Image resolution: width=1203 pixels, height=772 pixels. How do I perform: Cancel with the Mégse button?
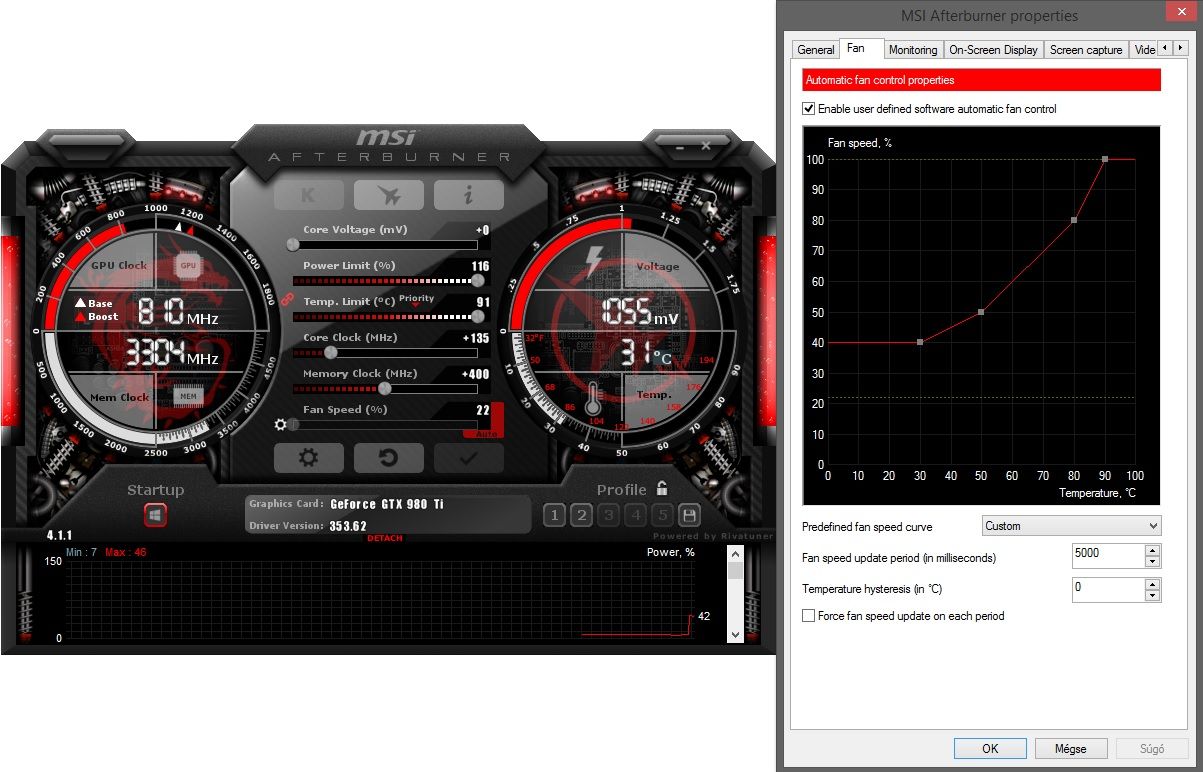1071,748
